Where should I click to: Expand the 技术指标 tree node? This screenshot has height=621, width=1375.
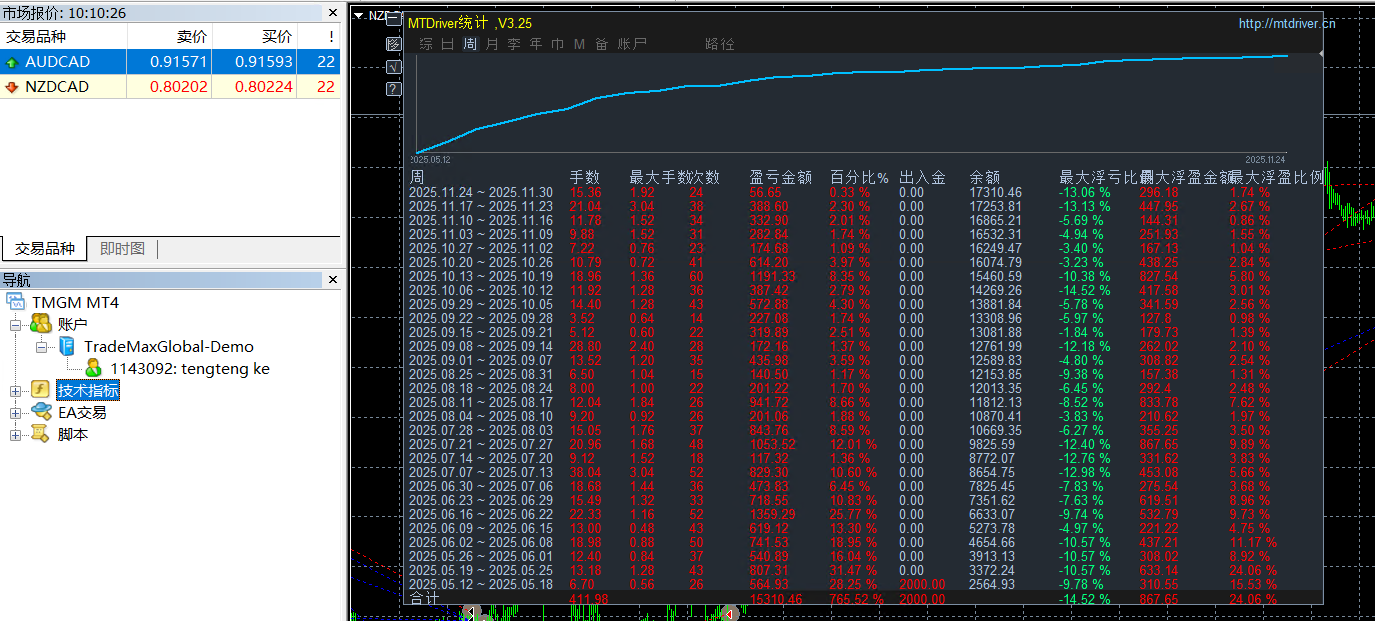15,391
